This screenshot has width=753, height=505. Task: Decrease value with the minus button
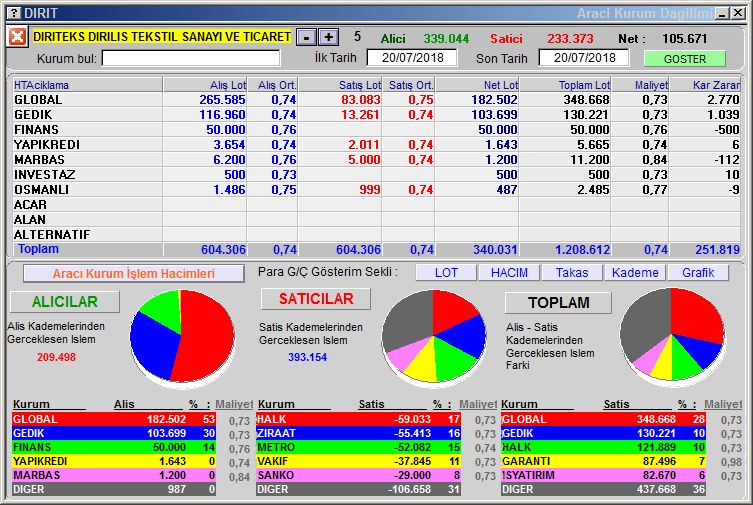click(306, 37)
